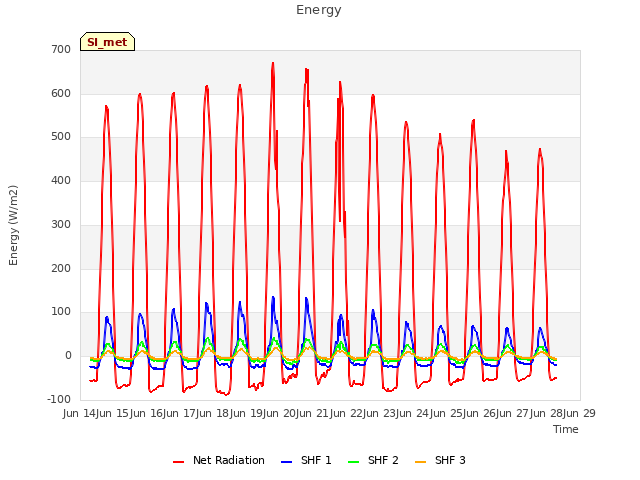Image resolution: width=640 pixels, height=480 pixels.
Task: Select the SHF 3 legend label
Action: [x=450, y=460]
